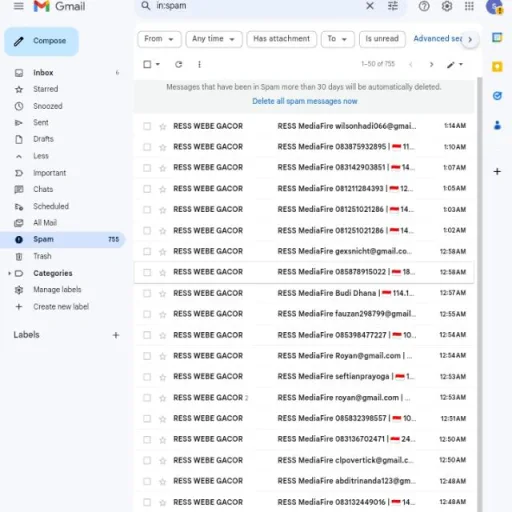Open the Any time filter dropdown

tap(214, 39)
